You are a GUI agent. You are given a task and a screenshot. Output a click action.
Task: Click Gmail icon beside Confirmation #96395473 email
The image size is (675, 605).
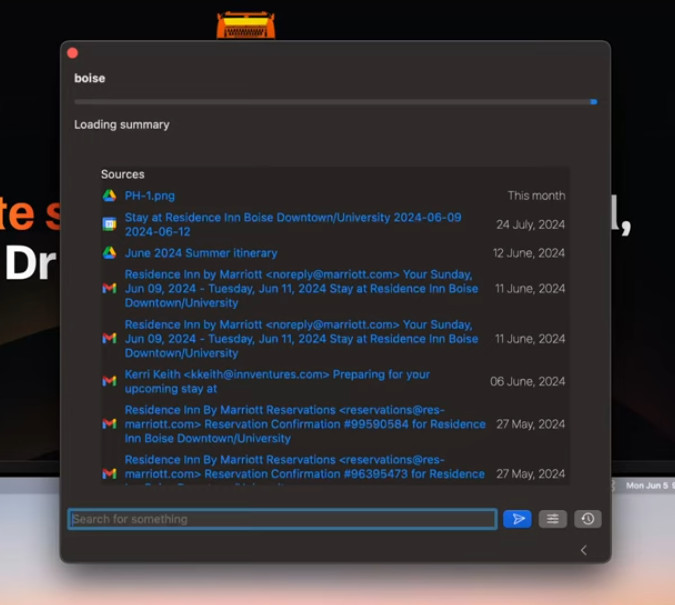click(109, 474)
